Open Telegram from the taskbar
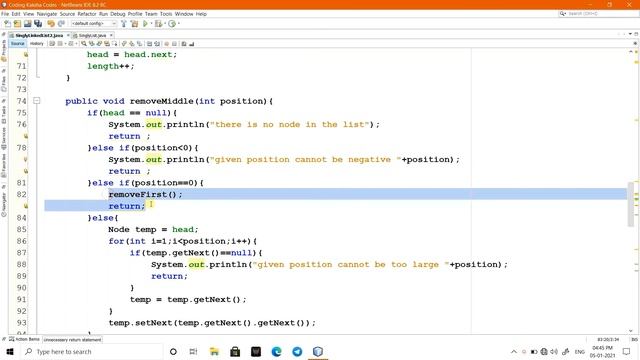The image size is (640, 360). coord(297,351)
